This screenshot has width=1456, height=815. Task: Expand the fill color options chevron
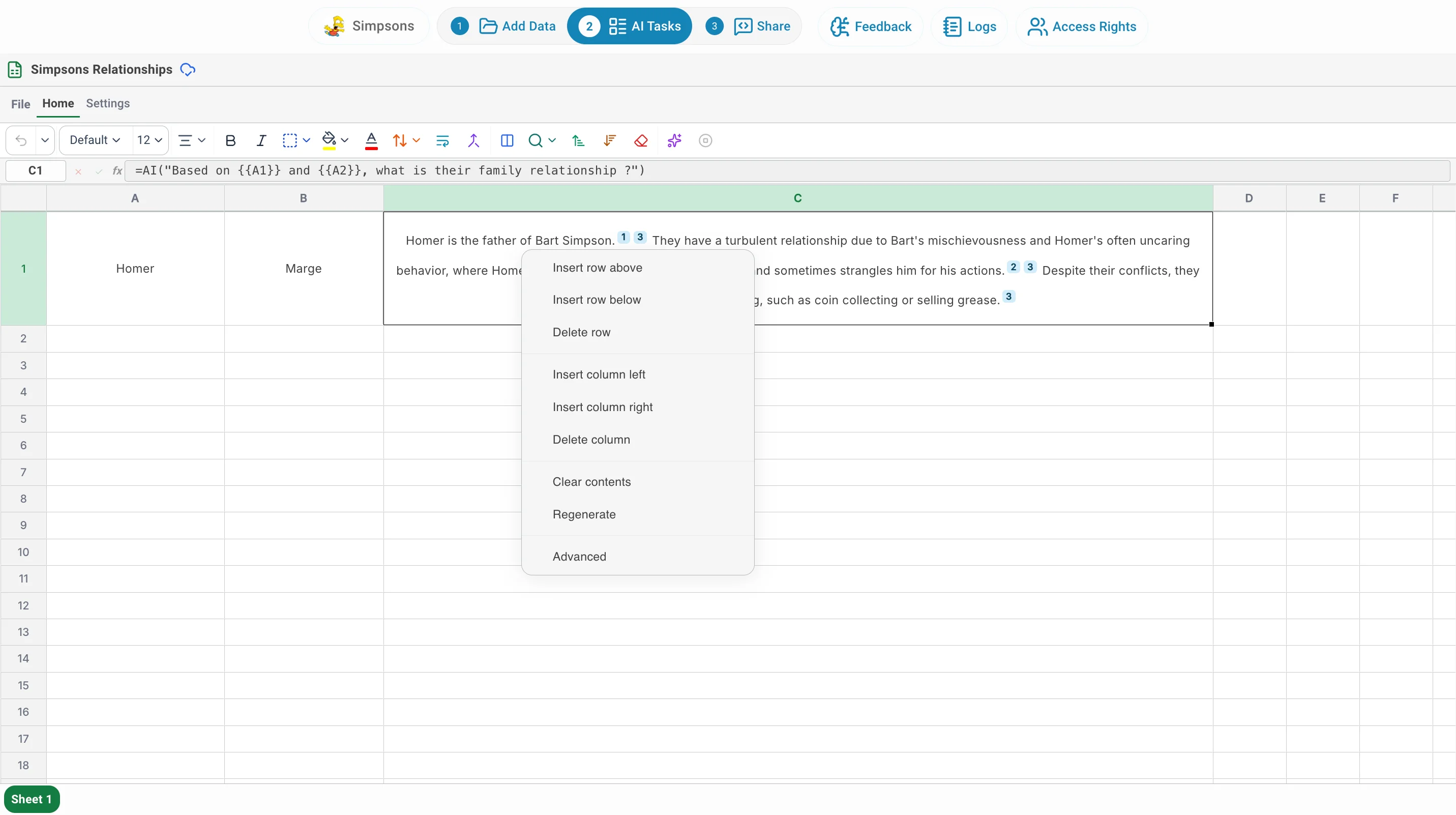pyautogui.click(x=345, y=140)
